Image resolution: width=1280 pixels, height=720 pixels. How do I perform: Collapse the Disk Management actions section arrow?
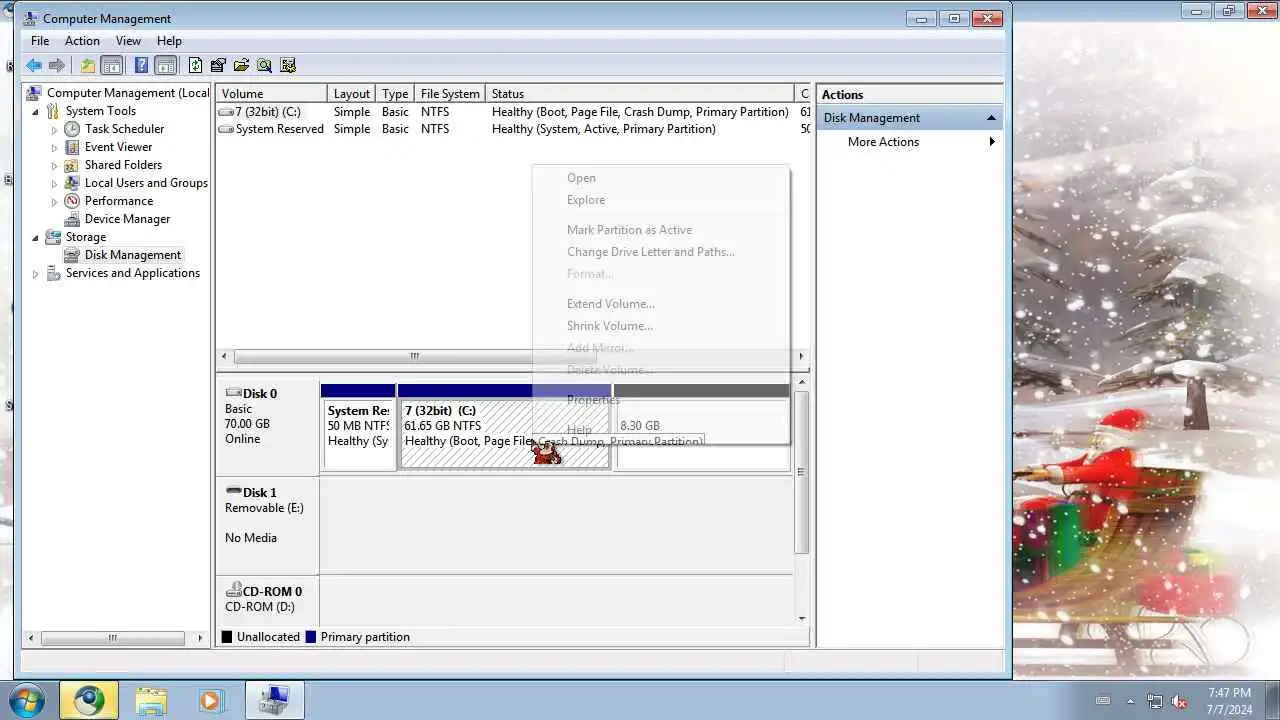pos(991,118)
